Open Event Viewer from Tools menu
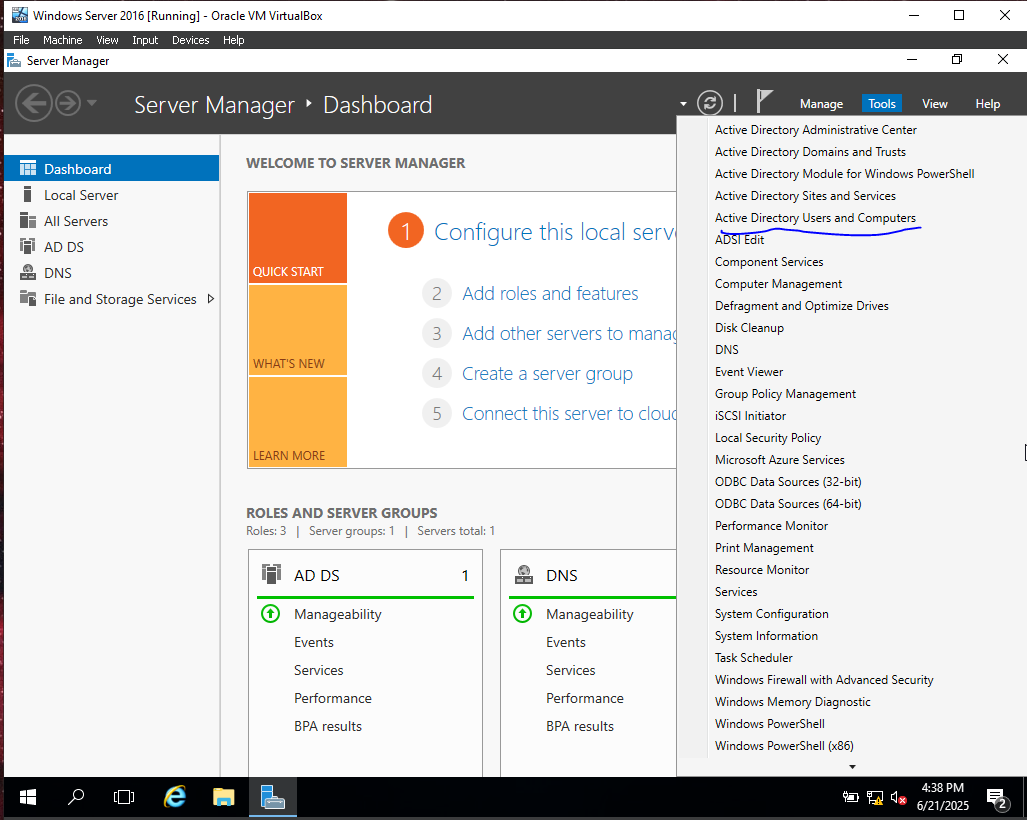This screenshot has height=820, width=1027. pos(749,371)
